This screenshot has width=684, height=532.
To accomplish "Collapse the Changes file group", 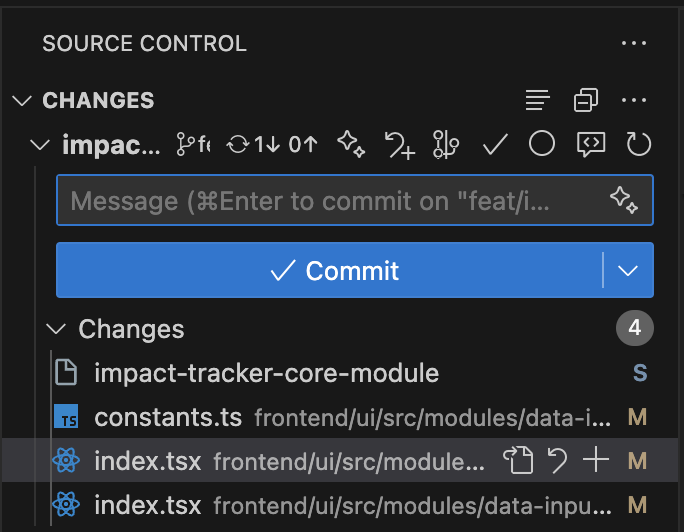I will pos(59,329).
